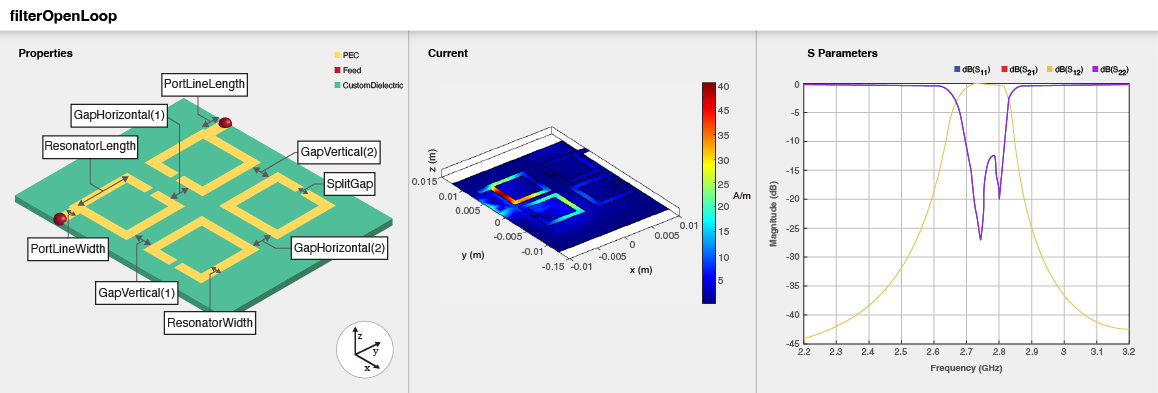The image size is (1158, 393).
Task: Click the PEC yellow legend swatch
Action: click(338, 55)
